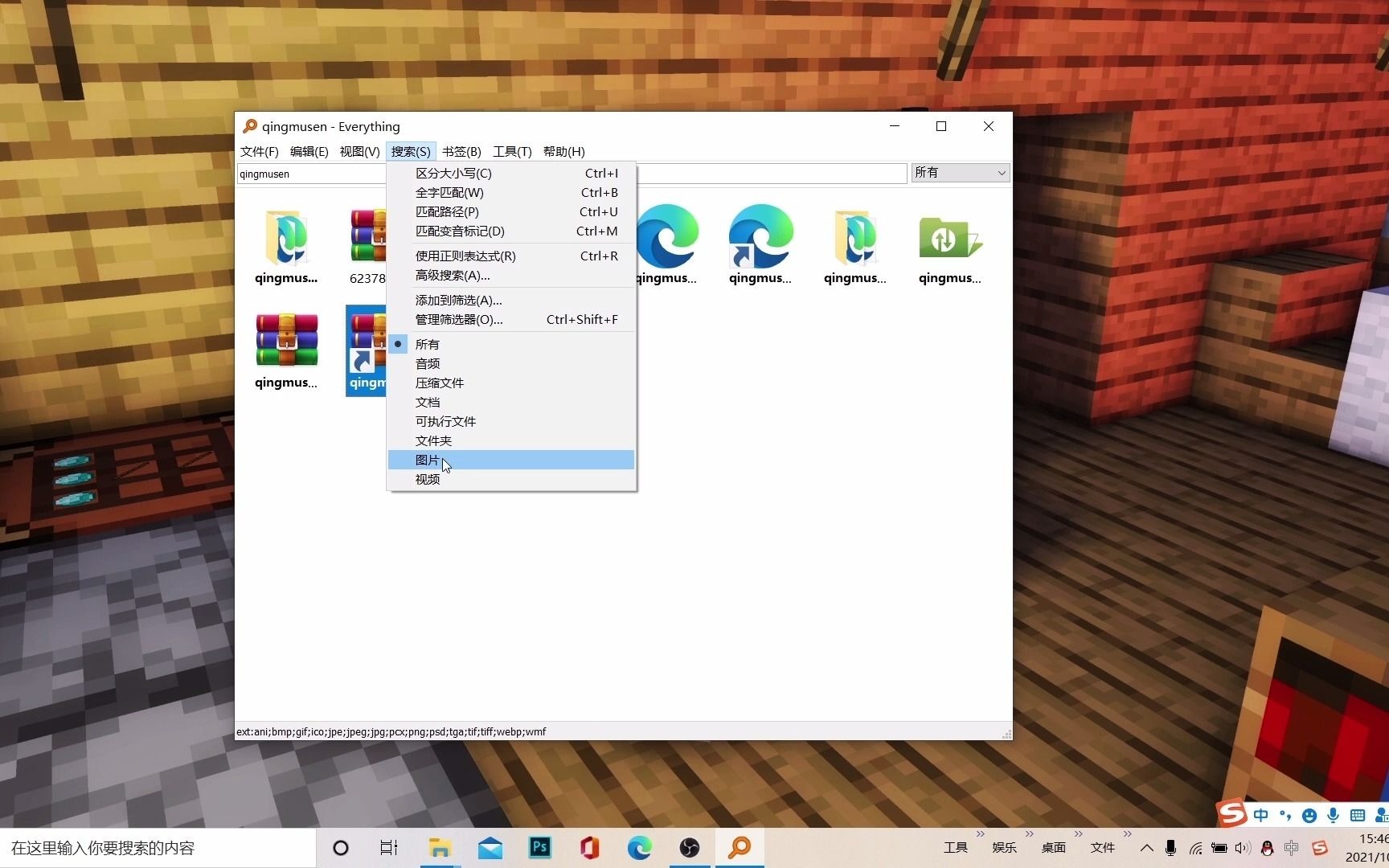Select the unselected WinRAR qingmus archive in second row
The height and width of the screenshot is (868, 1389).
point(286,350)
